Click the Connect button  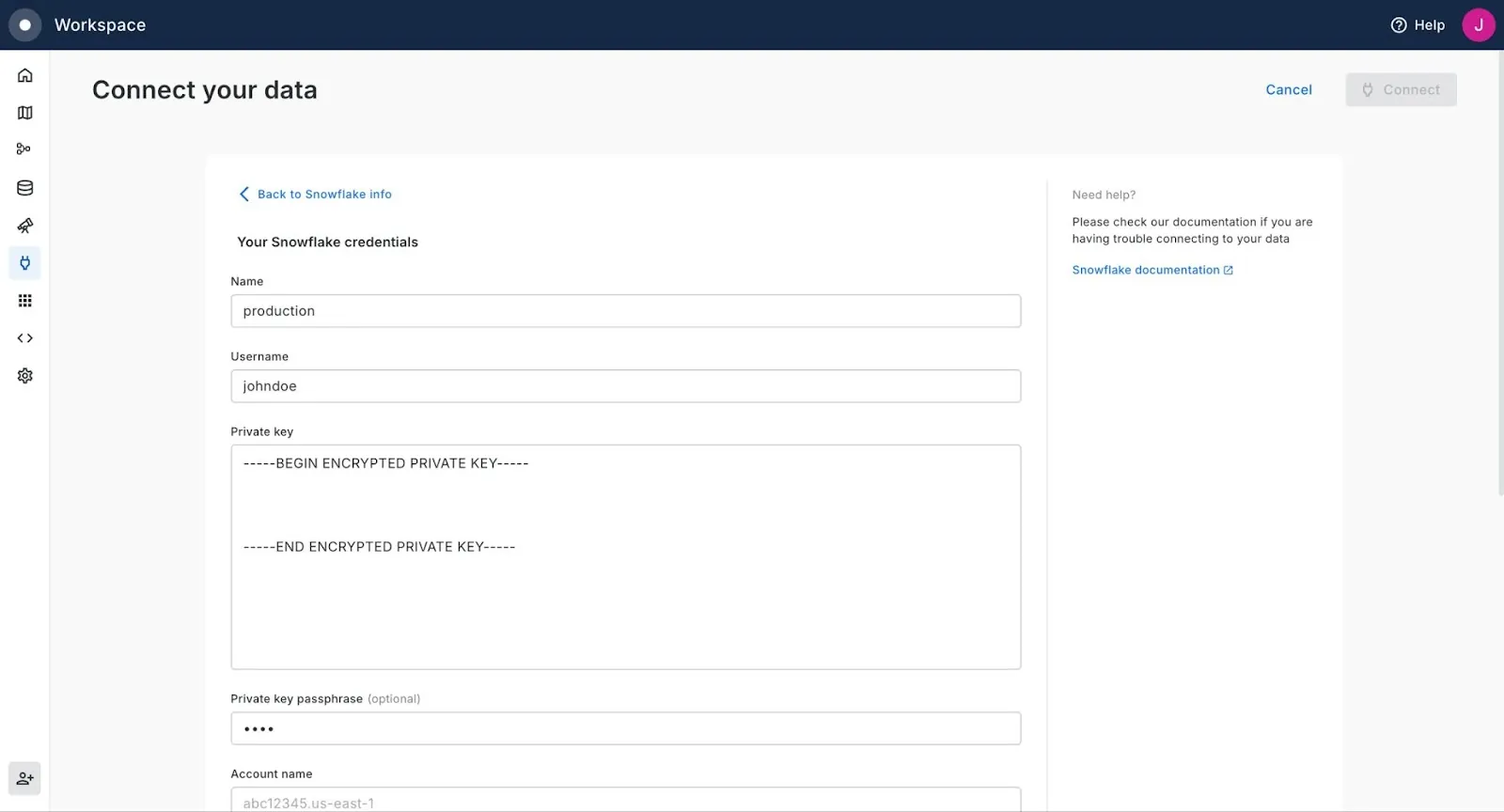[x=1401, y=90]
